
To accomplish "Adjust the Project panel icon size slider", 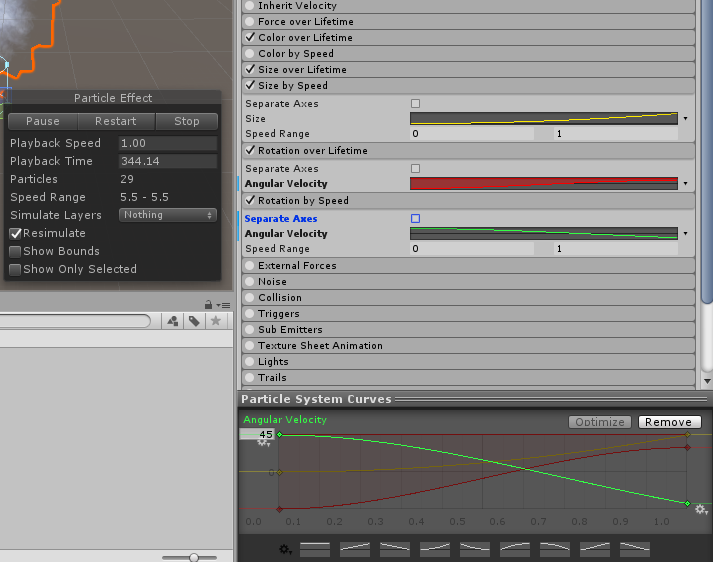I will point(195,557).
